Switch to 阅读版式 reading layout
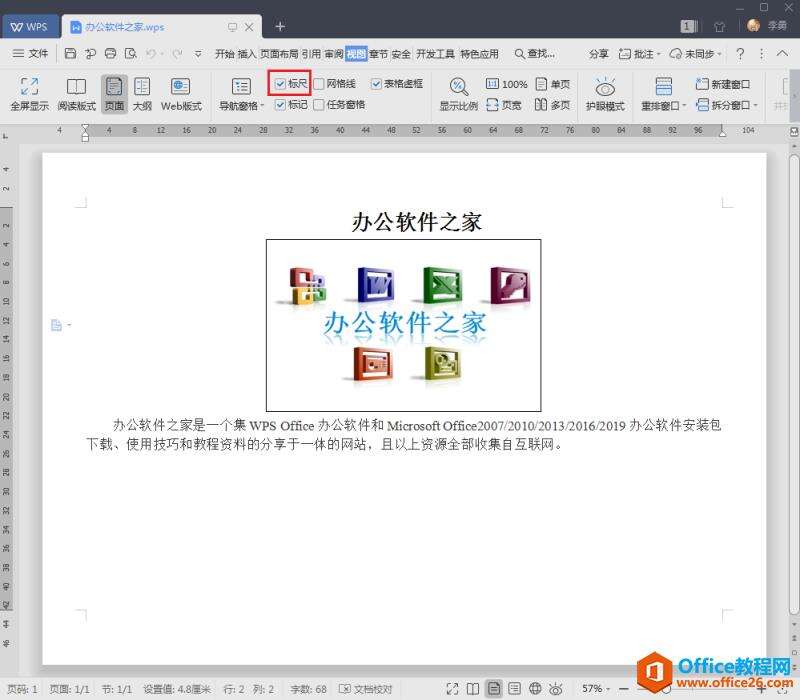The image size is (800, 700). [77, 94]
